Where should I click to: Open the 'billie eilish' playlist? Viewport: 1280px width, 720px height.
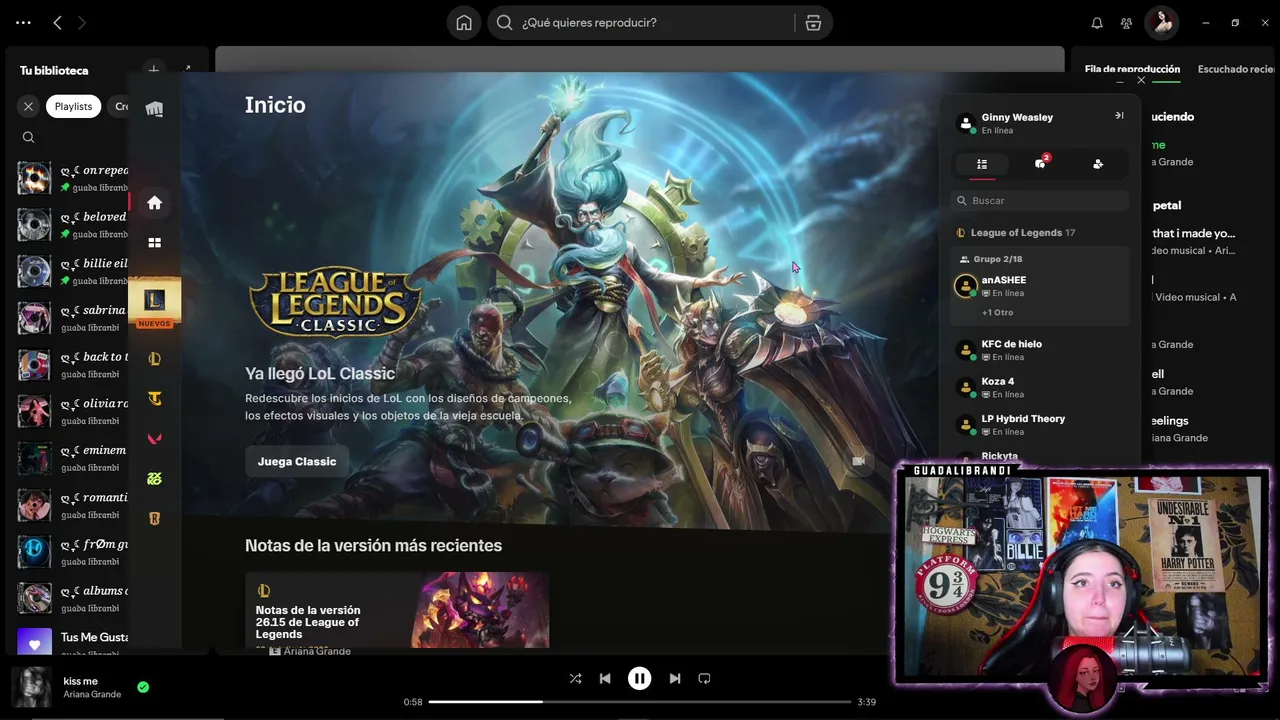point(72,271)
